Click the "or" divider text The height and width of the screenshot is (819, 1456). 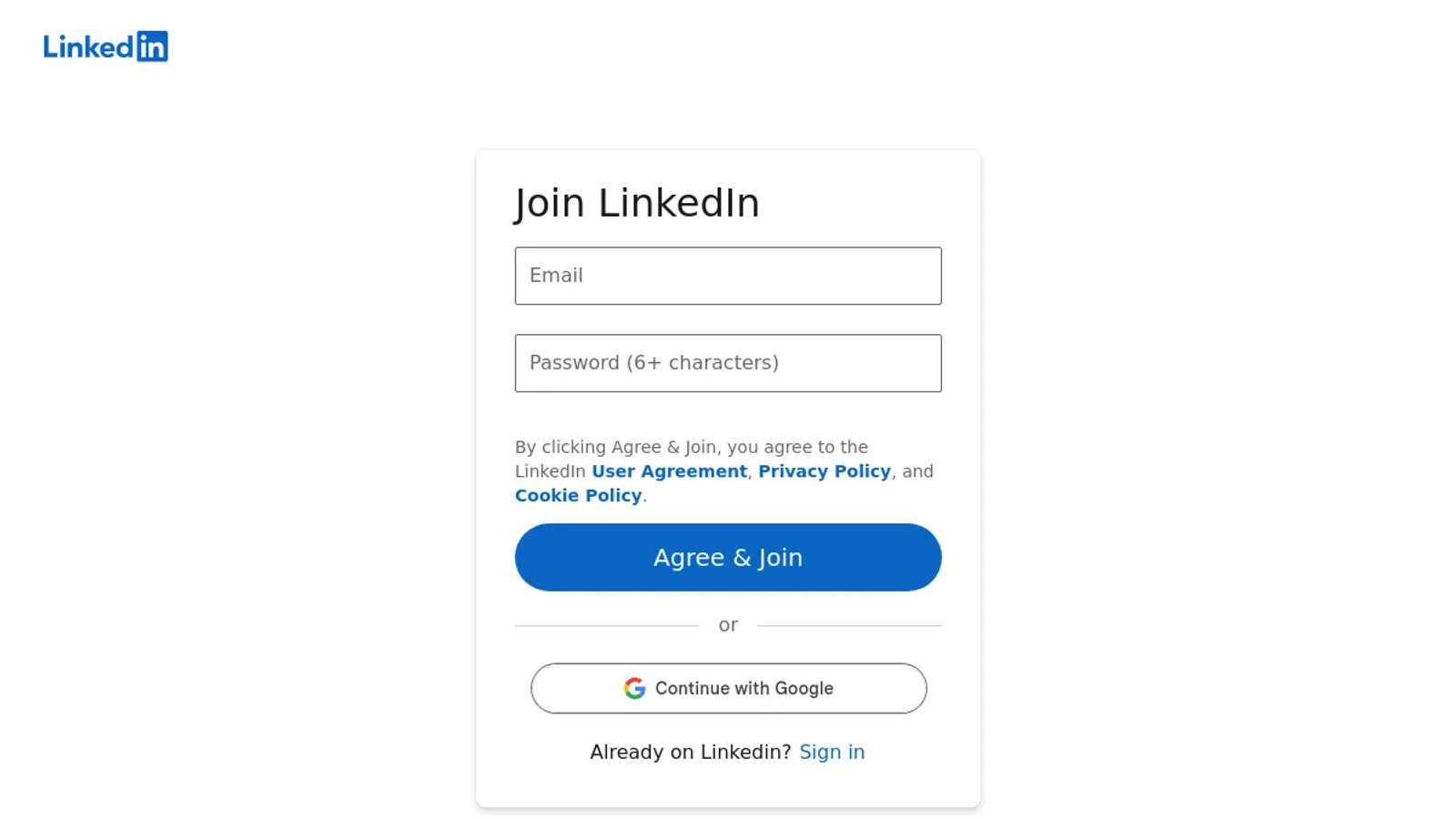click(728, 625)
